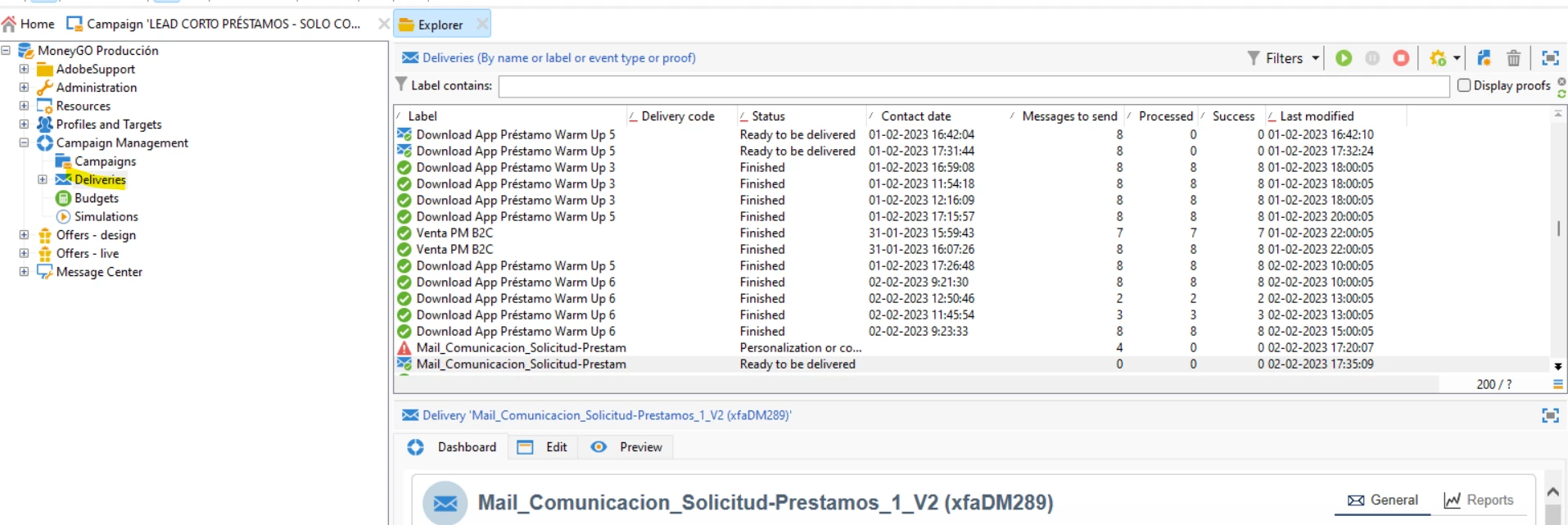
Task: Expand the Deliveries tree node
Action: tap(43, 179)
